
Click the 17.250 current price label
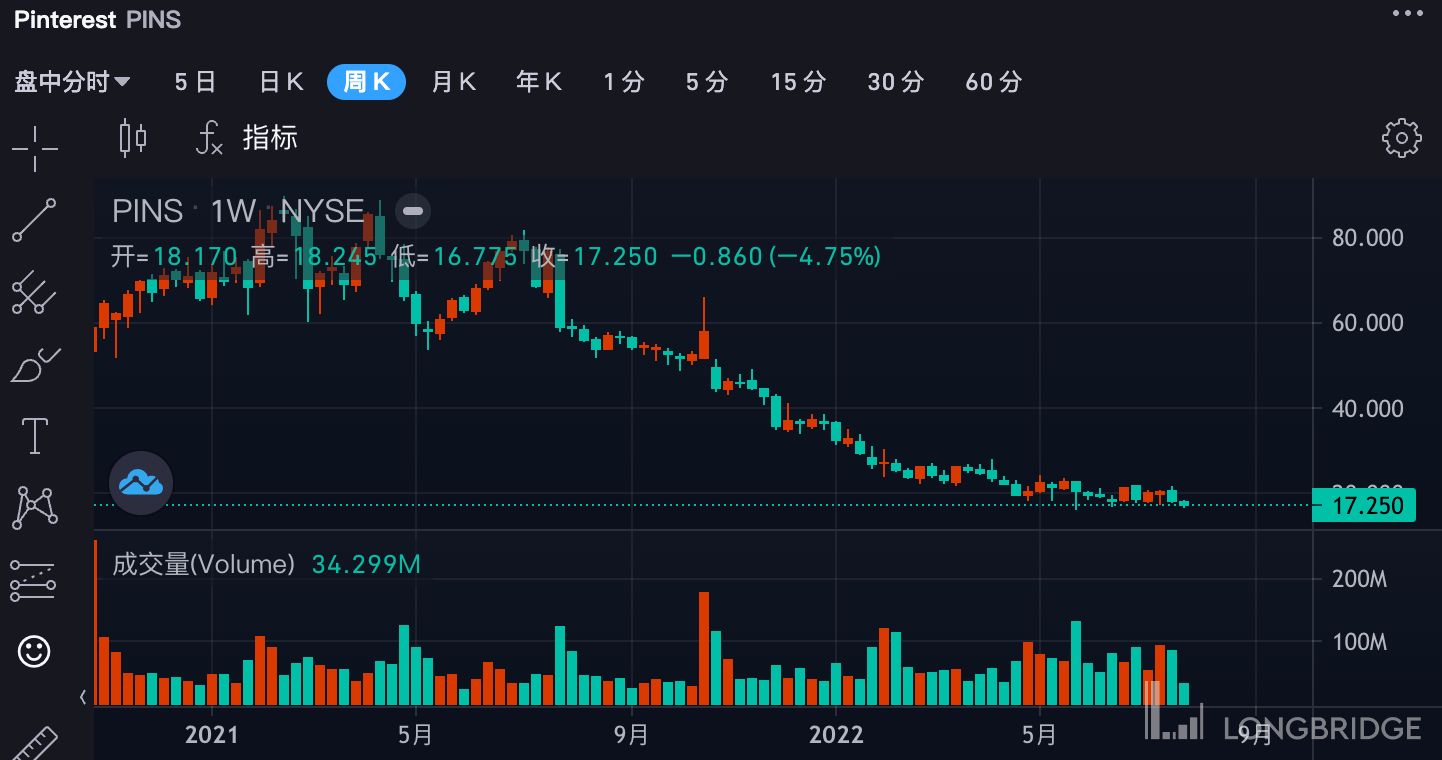(x=1366, y=506)
